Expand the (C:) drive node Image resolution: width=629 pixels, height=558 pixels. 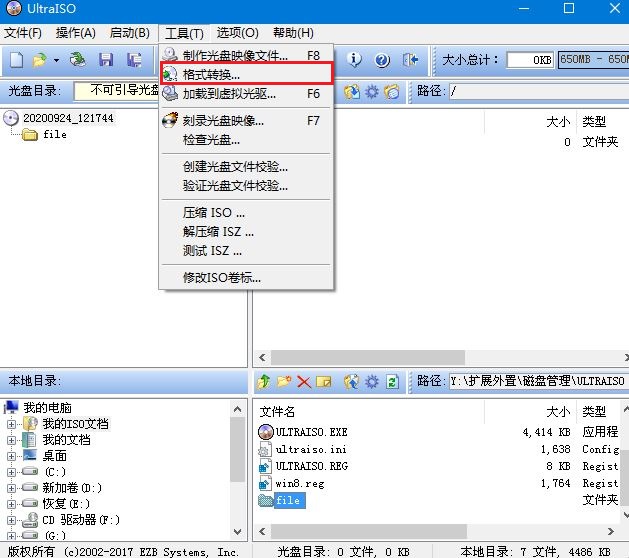(x=11, y=472)
